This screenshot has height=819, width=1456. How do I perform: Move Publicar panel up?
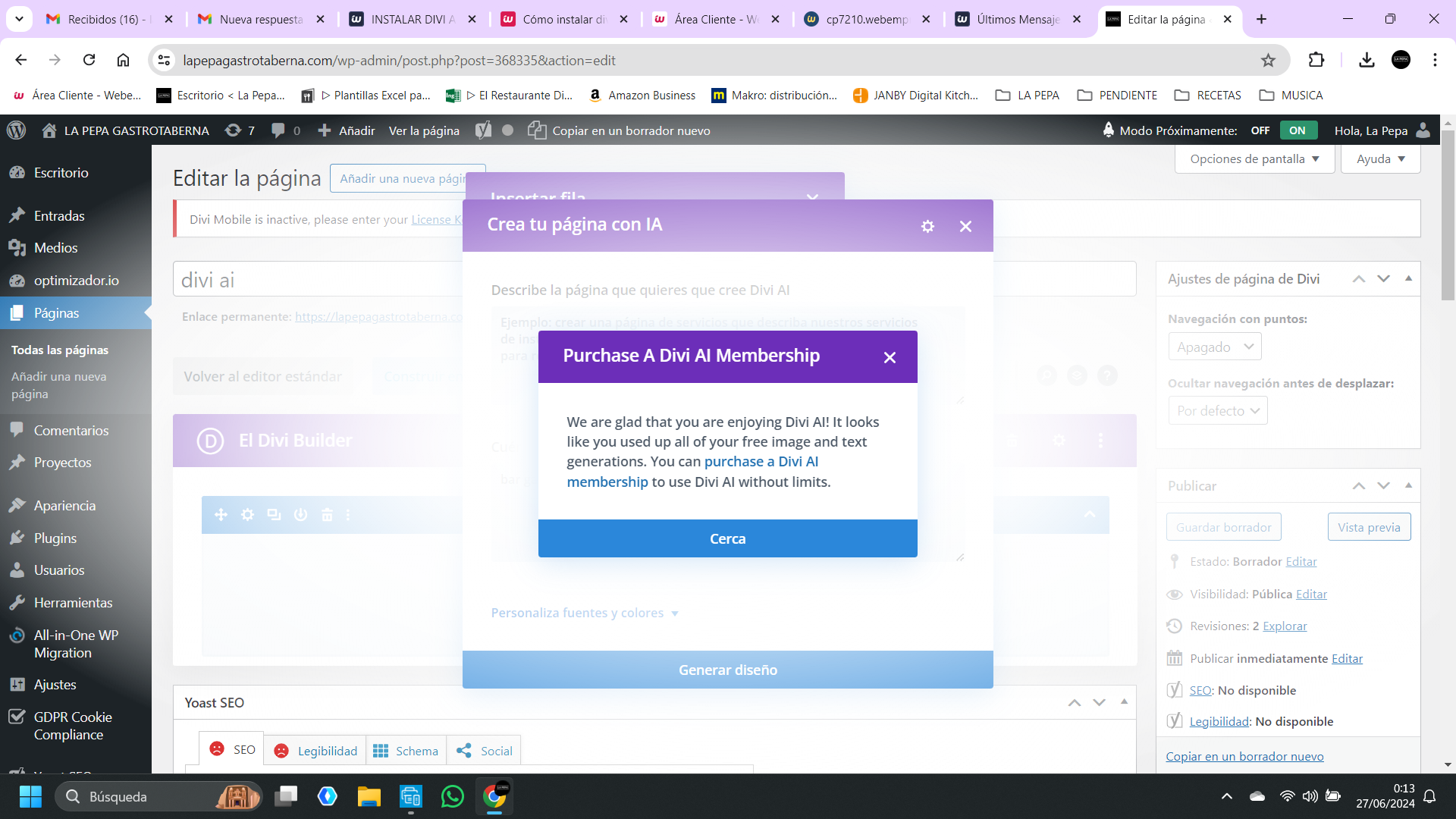pos(1359,485)
